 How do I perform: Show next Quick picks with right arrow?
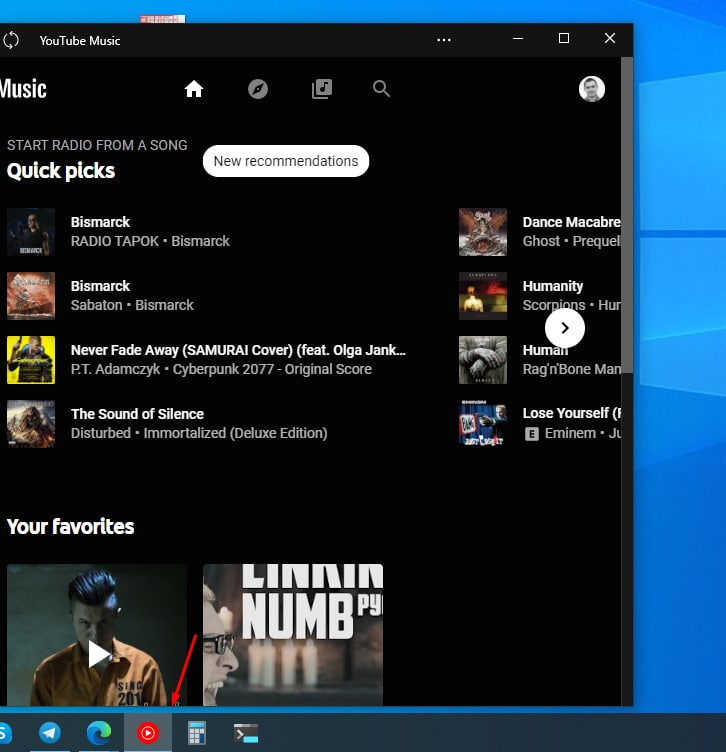(565, 328)
